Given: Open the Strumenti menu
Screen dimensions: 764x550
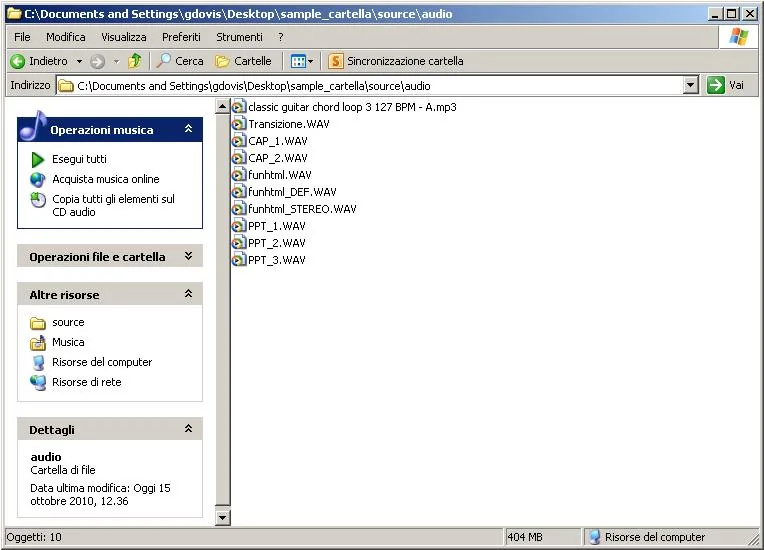Looking at the screenshot, I should pos(239,37).
